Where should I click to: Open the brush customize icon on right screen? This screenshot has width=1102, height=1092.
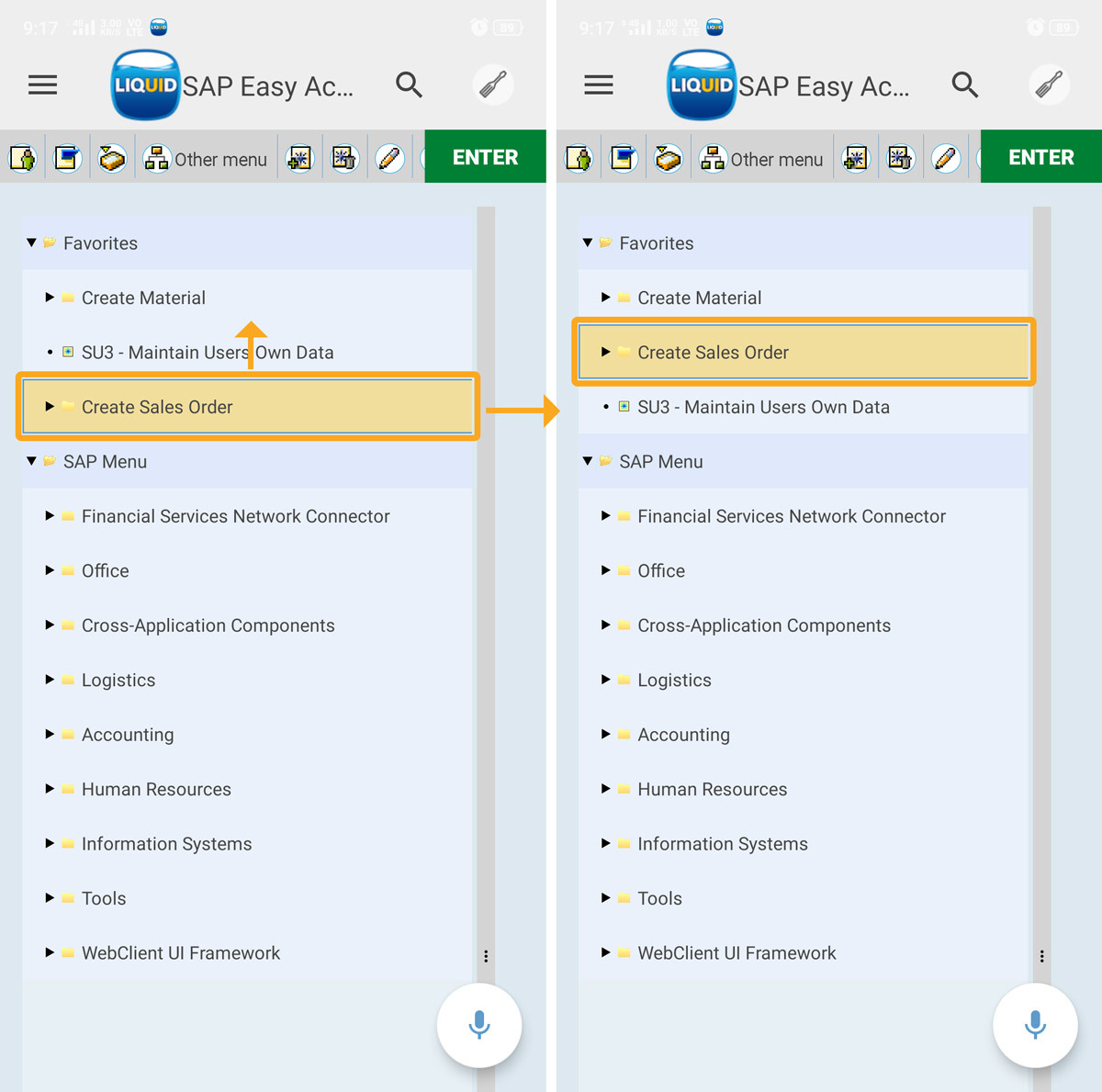pyautogui.click(x=1049, y=85)
